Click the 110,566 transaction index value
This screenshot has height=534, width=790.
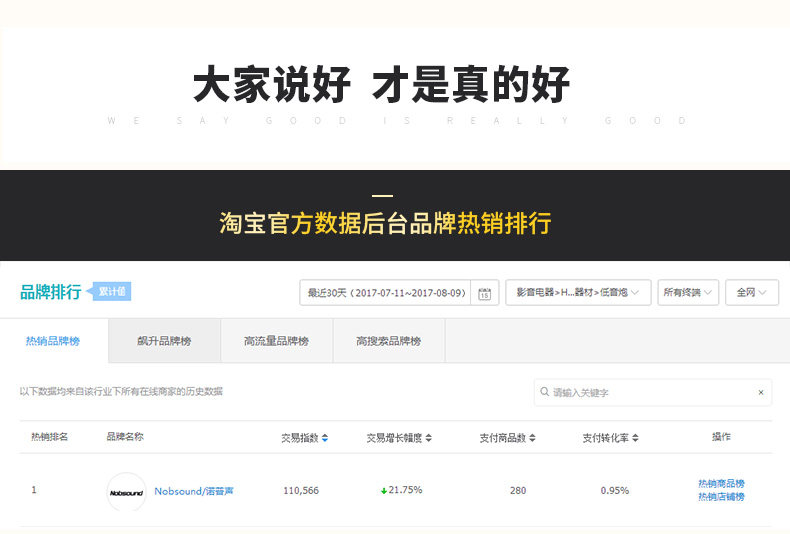click(x=301, y=491)
